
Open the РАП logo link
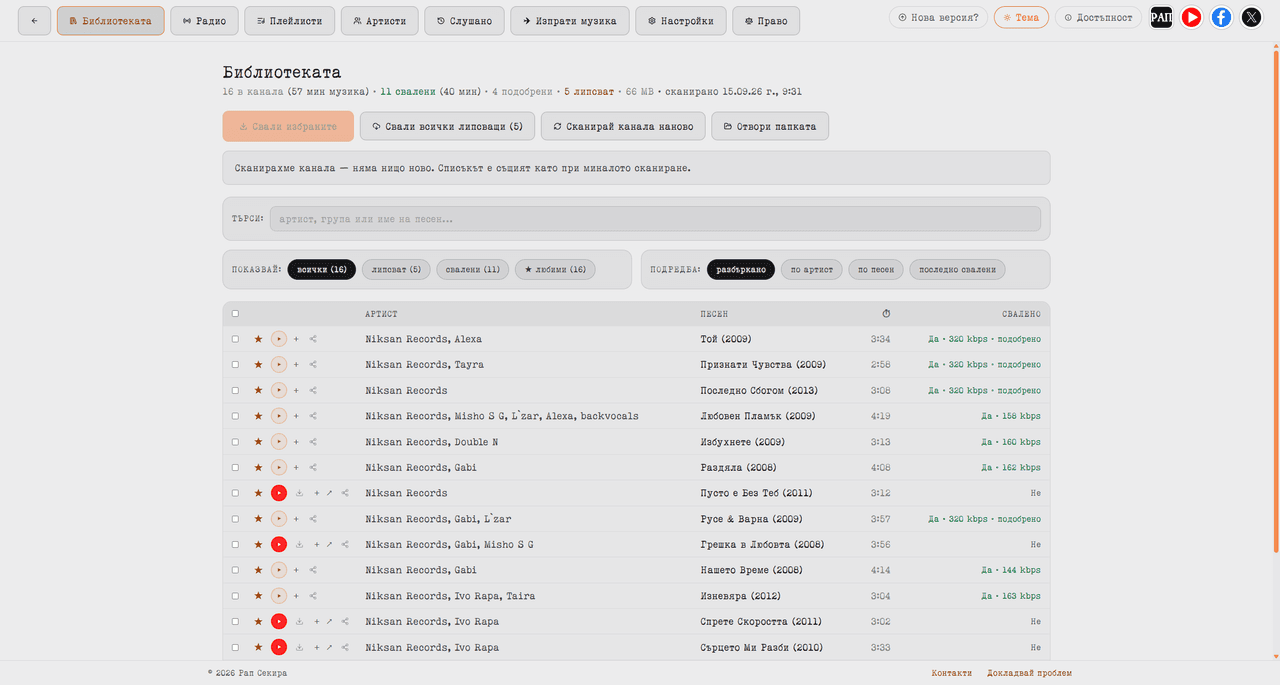(1161, 17)
